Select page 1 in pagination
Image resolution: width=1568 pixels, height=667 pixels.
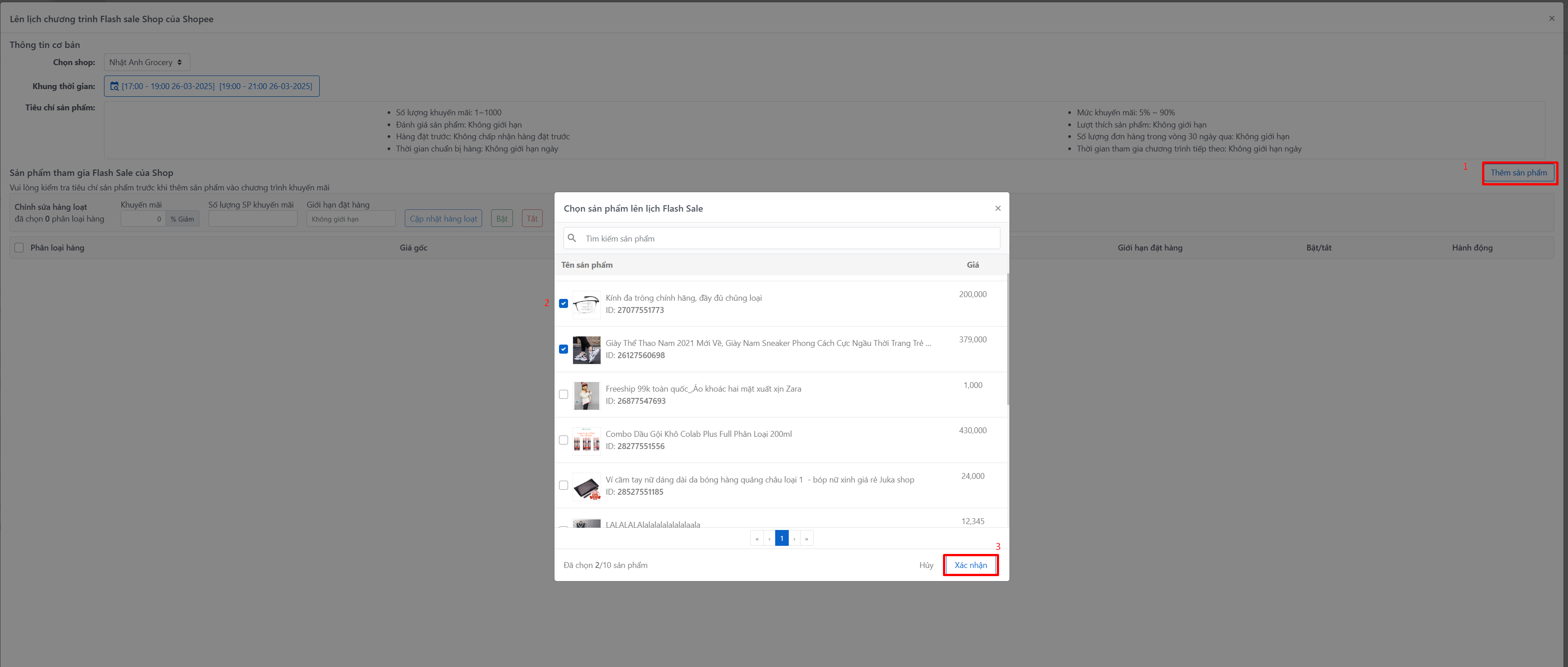[x=782, y=538]
